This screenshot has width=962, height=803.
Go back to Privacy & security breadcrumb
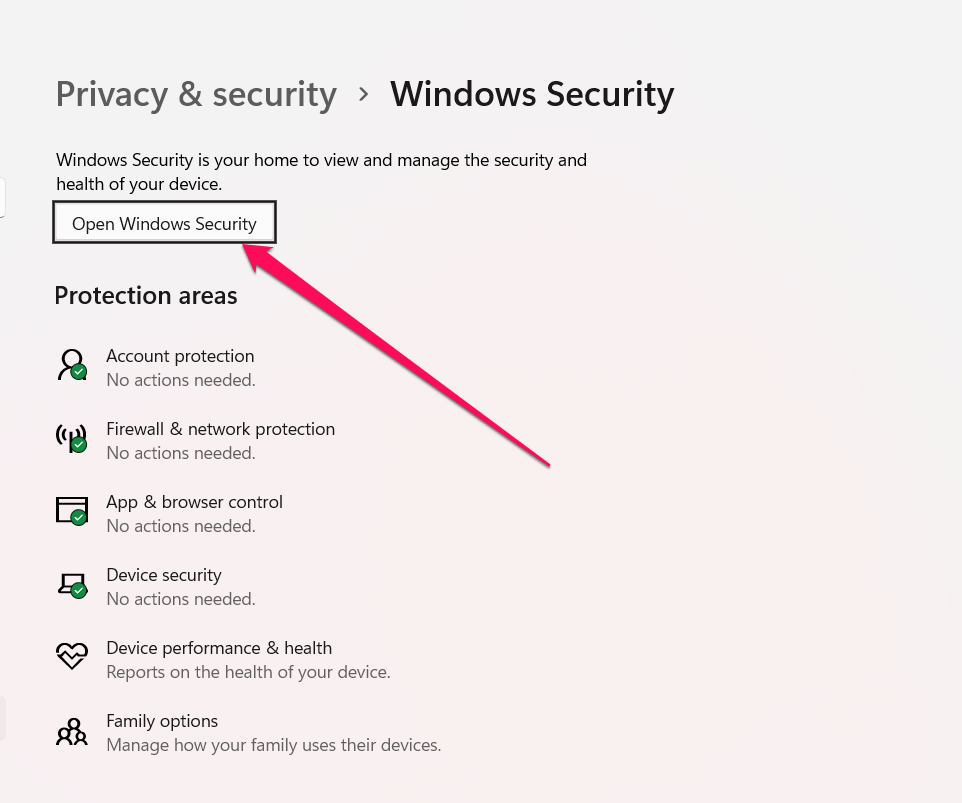pyautogui.click(x=196, y=94)
